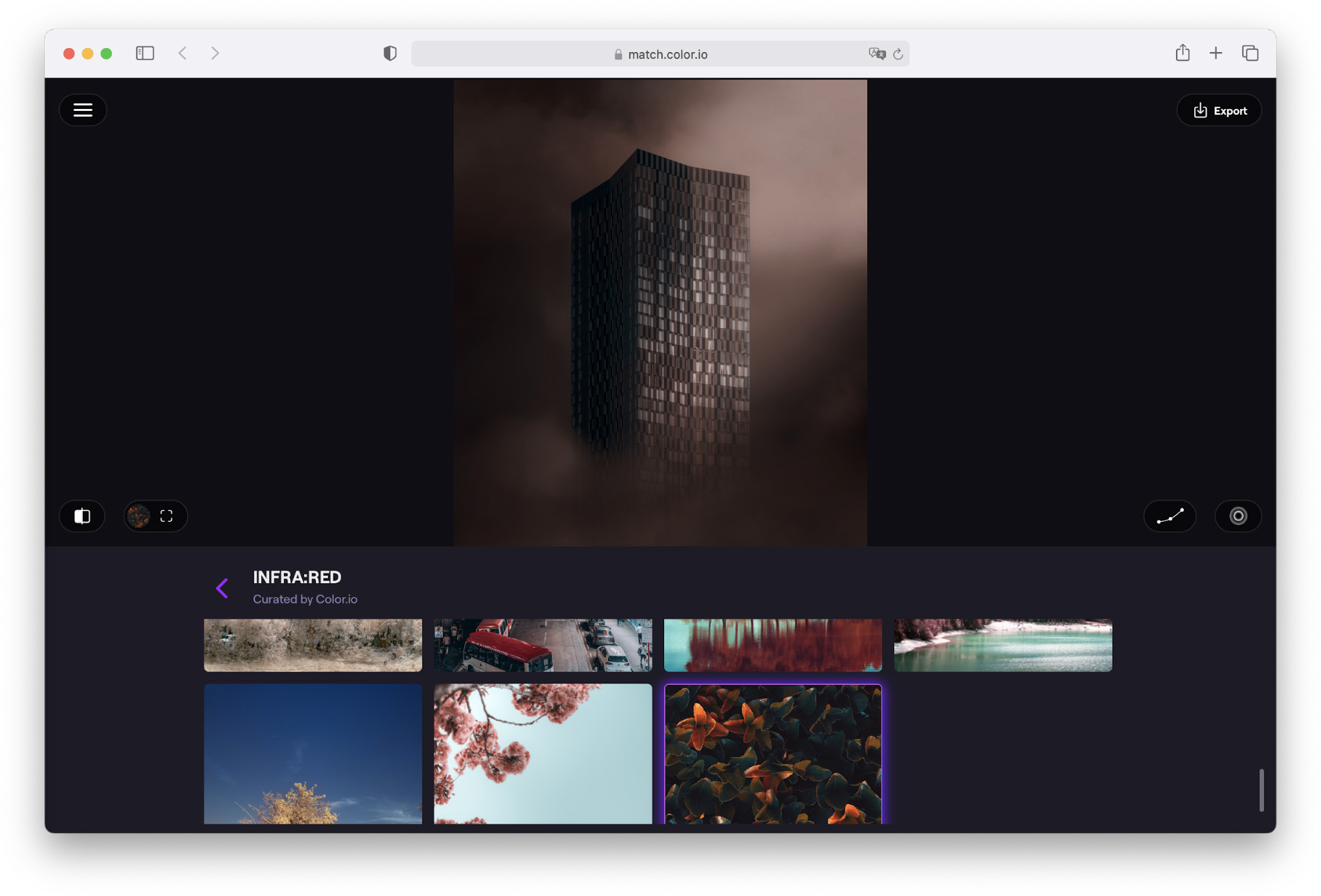1321x896 pixels.
Task: Select the beige rocky terrain thumbnail
Action: click(313, 645)
